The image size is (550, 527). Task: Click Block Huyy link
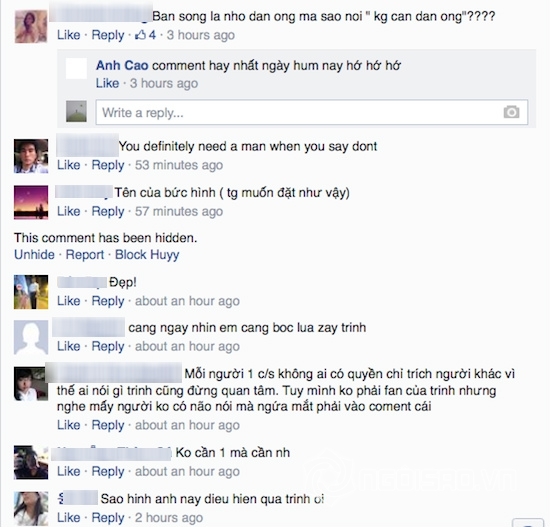pos(147,254)
